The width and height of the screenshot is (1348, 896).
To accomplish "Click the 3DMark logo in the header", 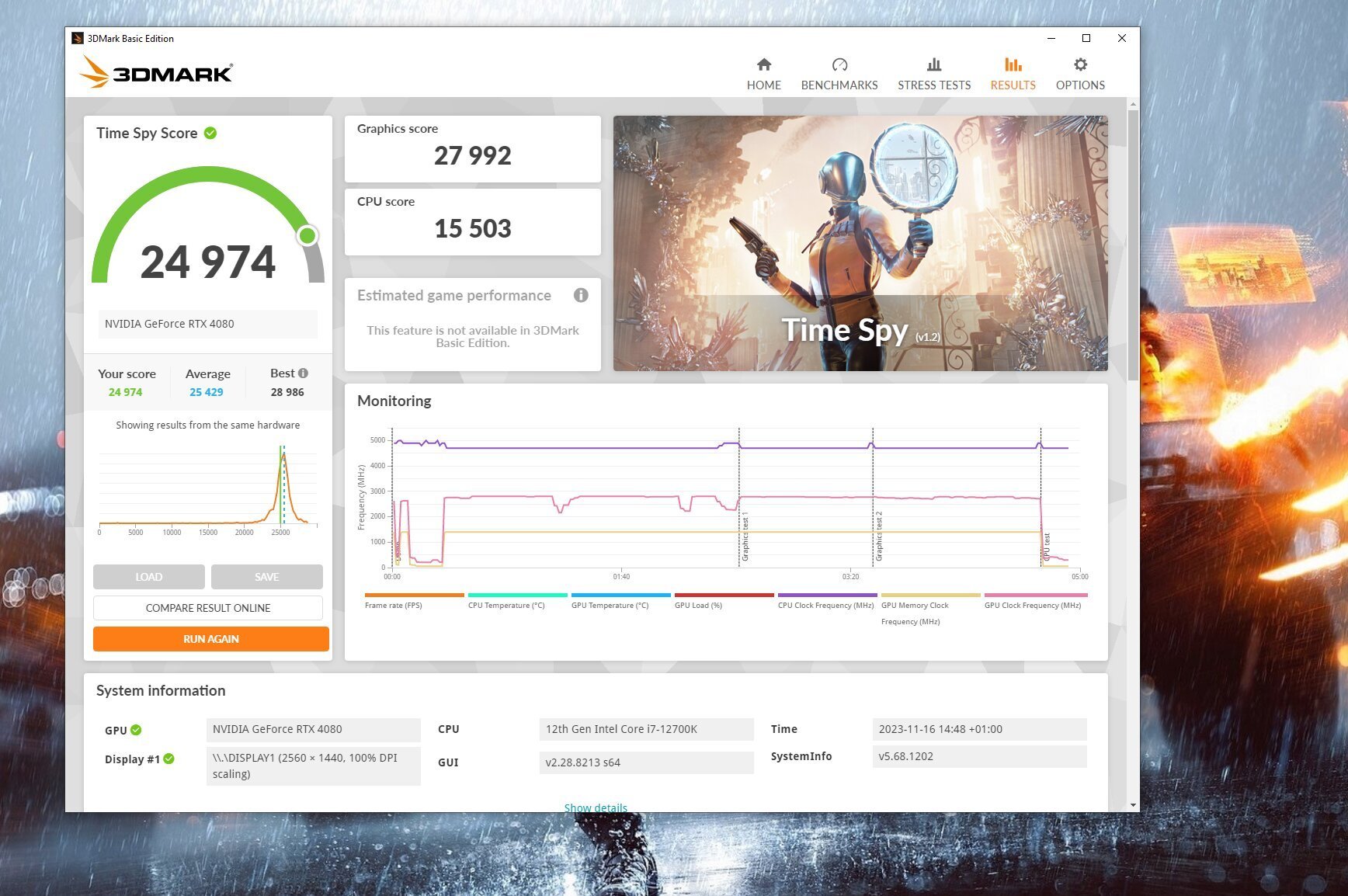I will (156, 72).
